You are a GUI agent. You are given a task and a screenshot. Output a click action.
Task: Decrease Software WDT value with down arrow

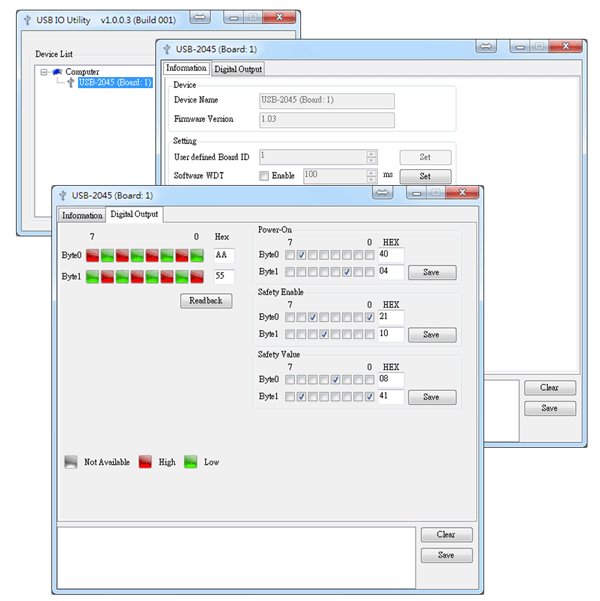coord(371,179)
